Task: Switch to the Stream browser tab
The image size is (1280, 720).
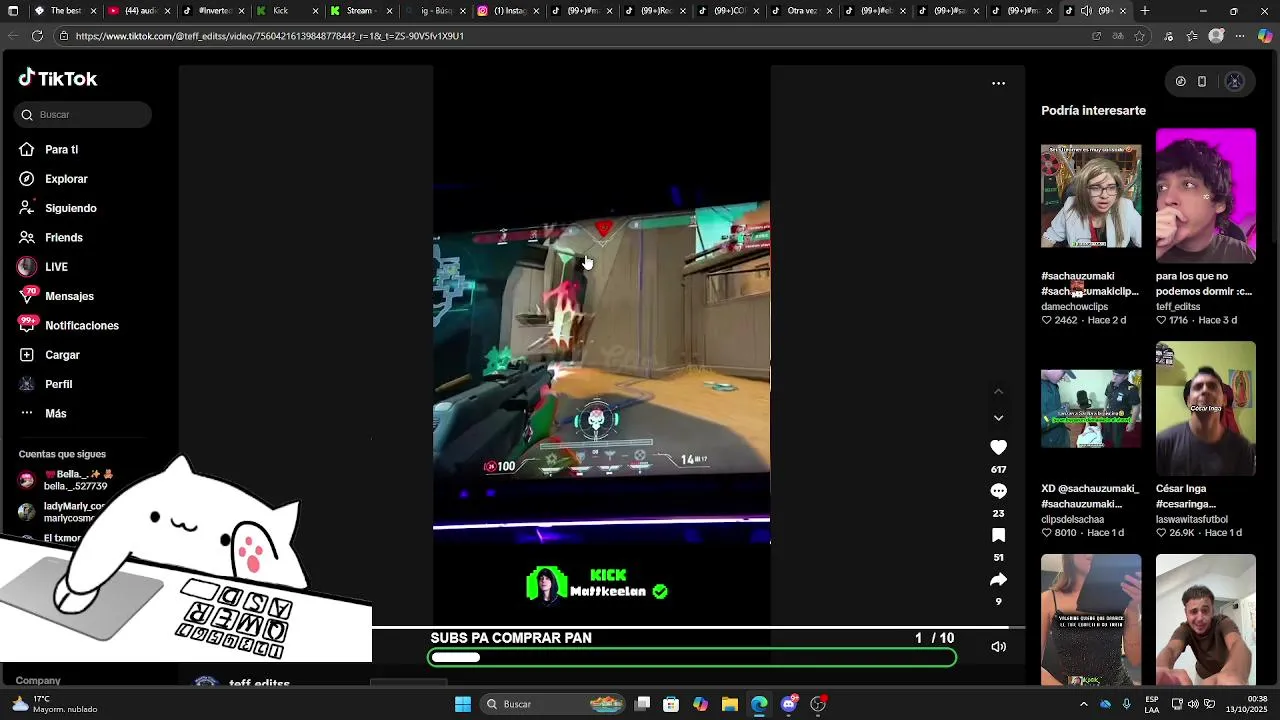Action: (360, 11)
